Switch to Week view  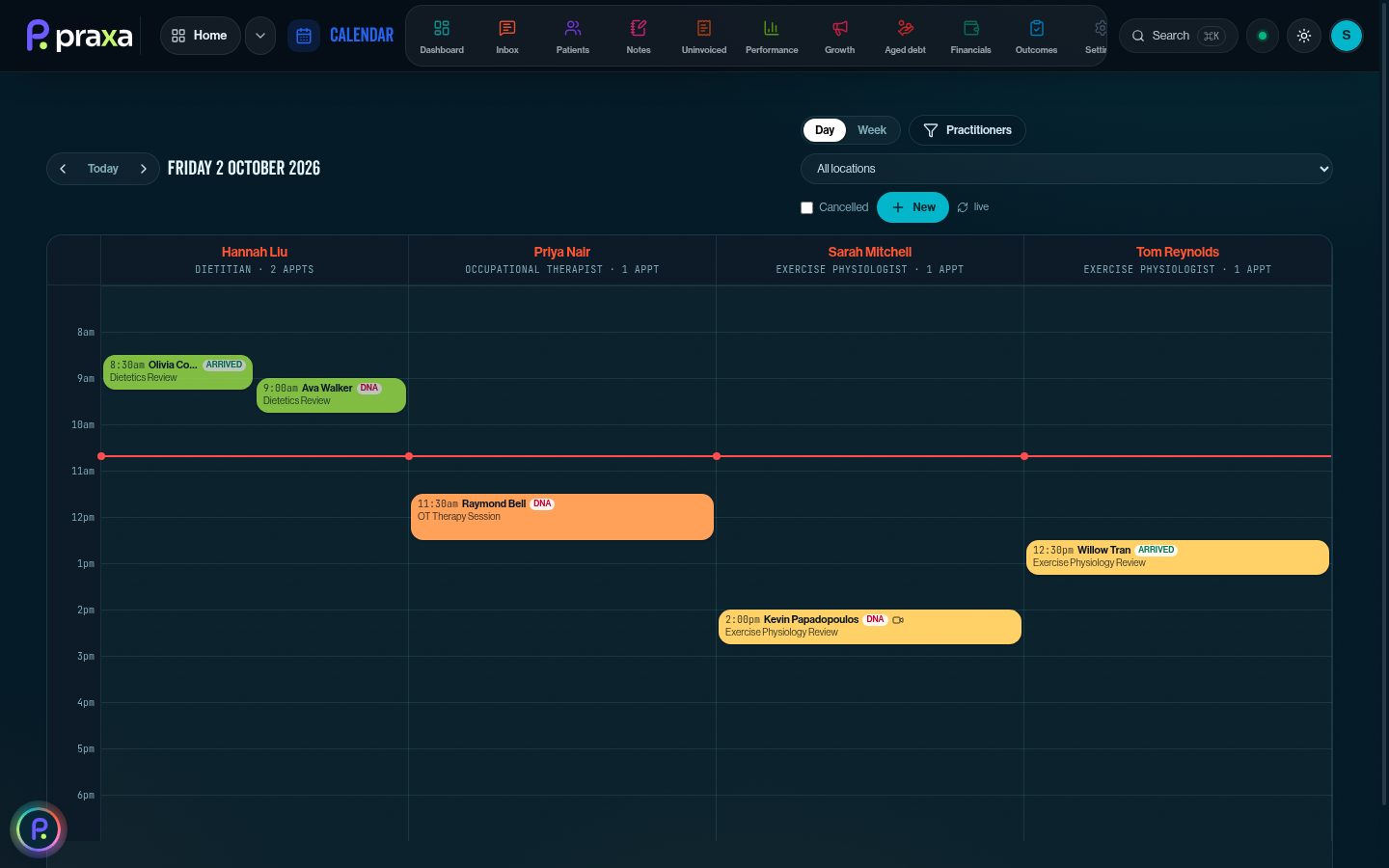(x=872, y=130)
